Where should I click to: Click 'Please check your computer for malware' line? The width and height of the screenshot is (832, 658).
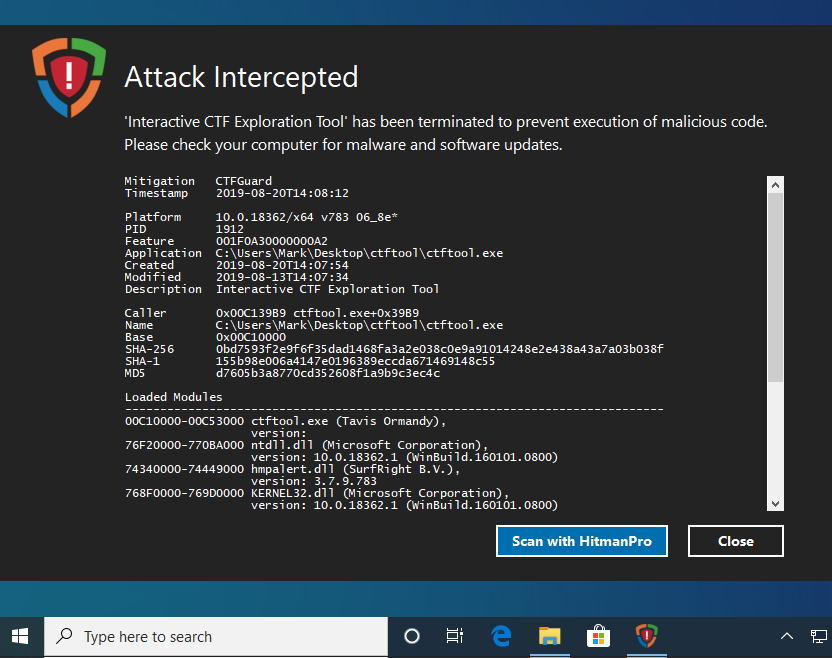tap(343, 145)
